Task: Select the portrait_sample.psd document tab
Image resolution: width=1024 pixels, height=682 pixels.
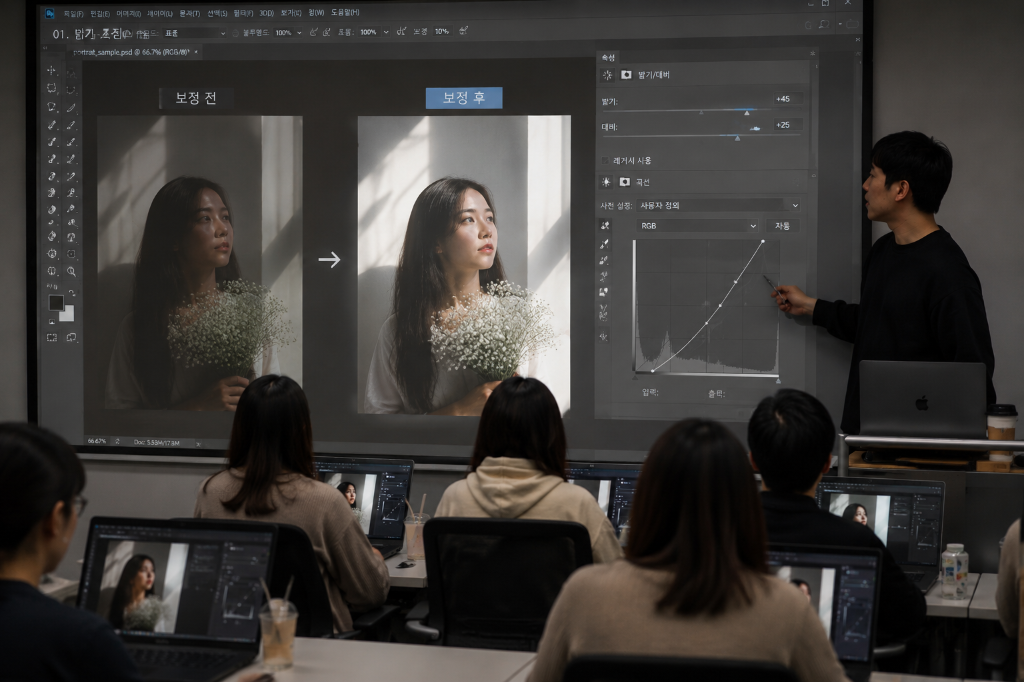Action: pos(131,52)
